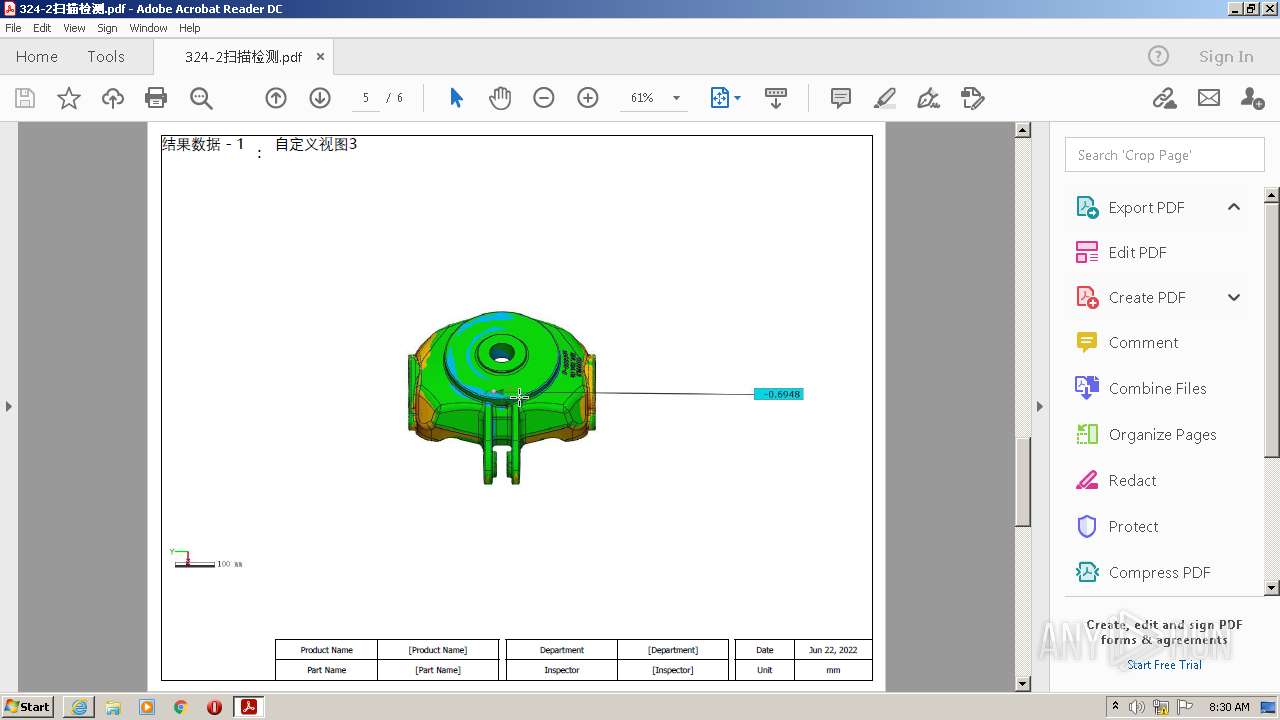Click tools pane scrollbar down arrow
1280x720 pixels.
tap(1272, 588)
